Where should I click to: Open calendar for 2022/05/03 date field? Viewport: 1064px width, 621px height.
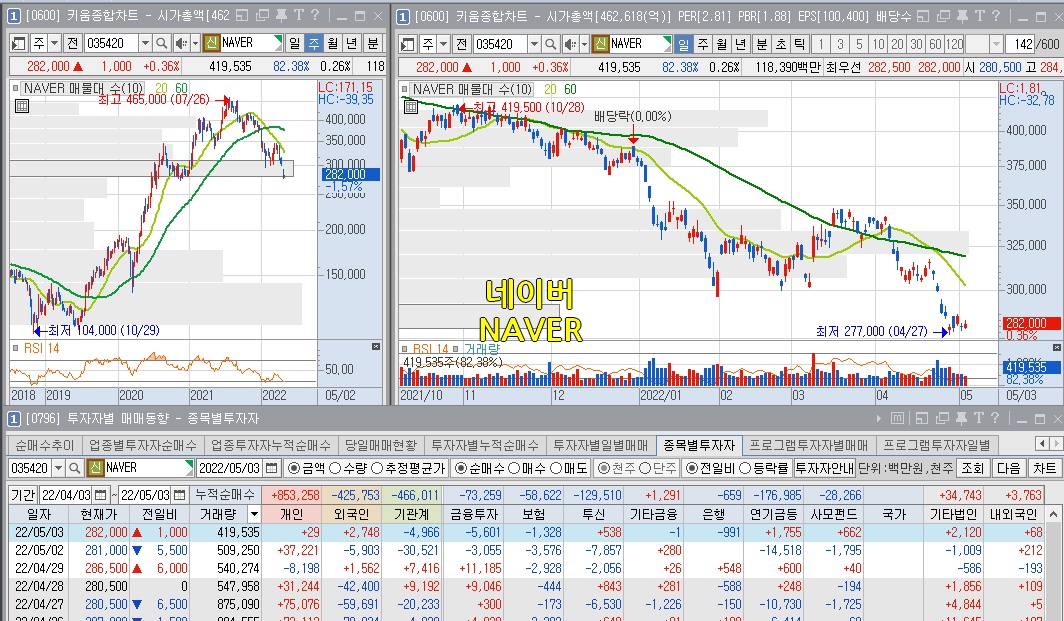[271, 468]
